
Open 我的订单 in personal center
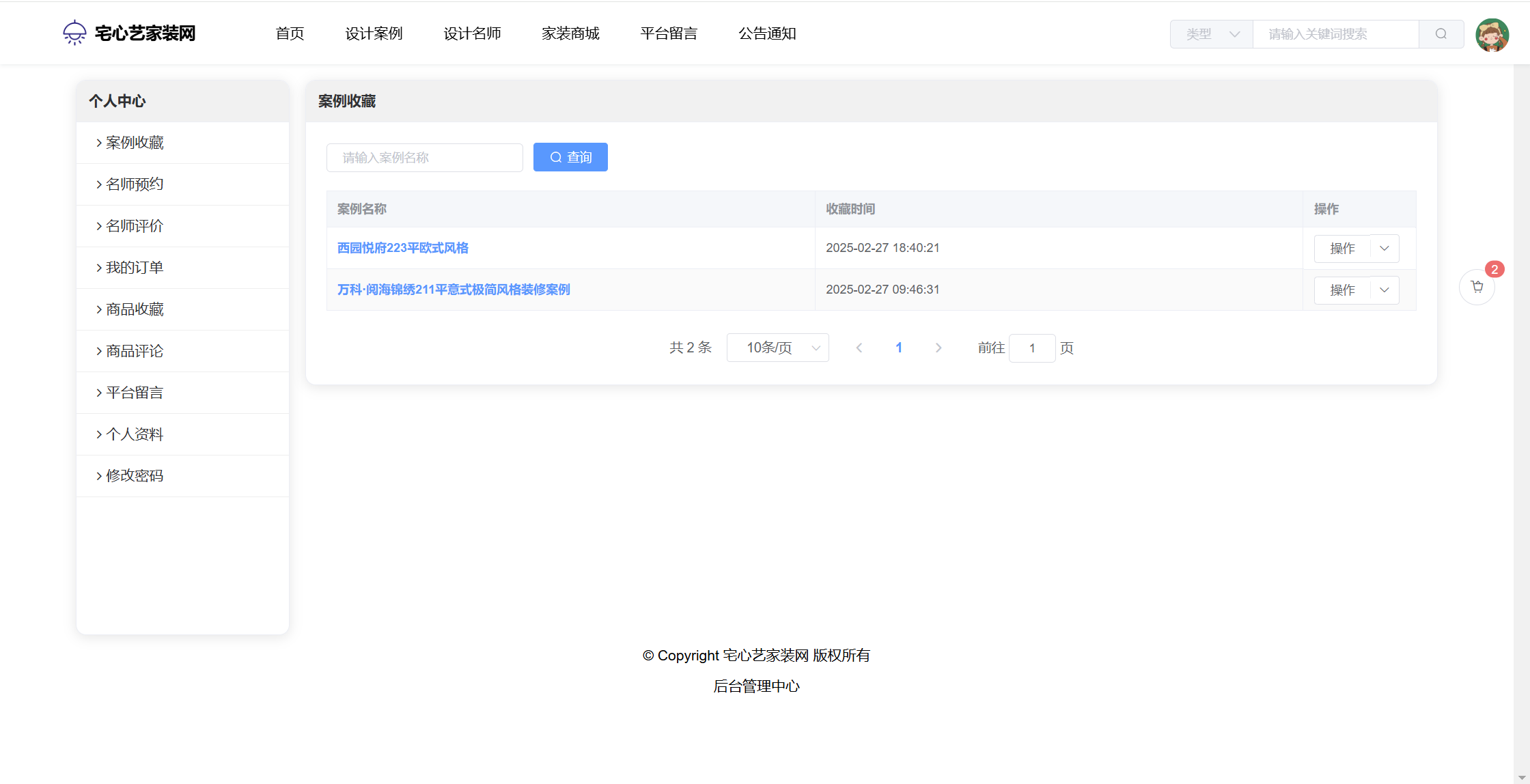tap(135, 268)
